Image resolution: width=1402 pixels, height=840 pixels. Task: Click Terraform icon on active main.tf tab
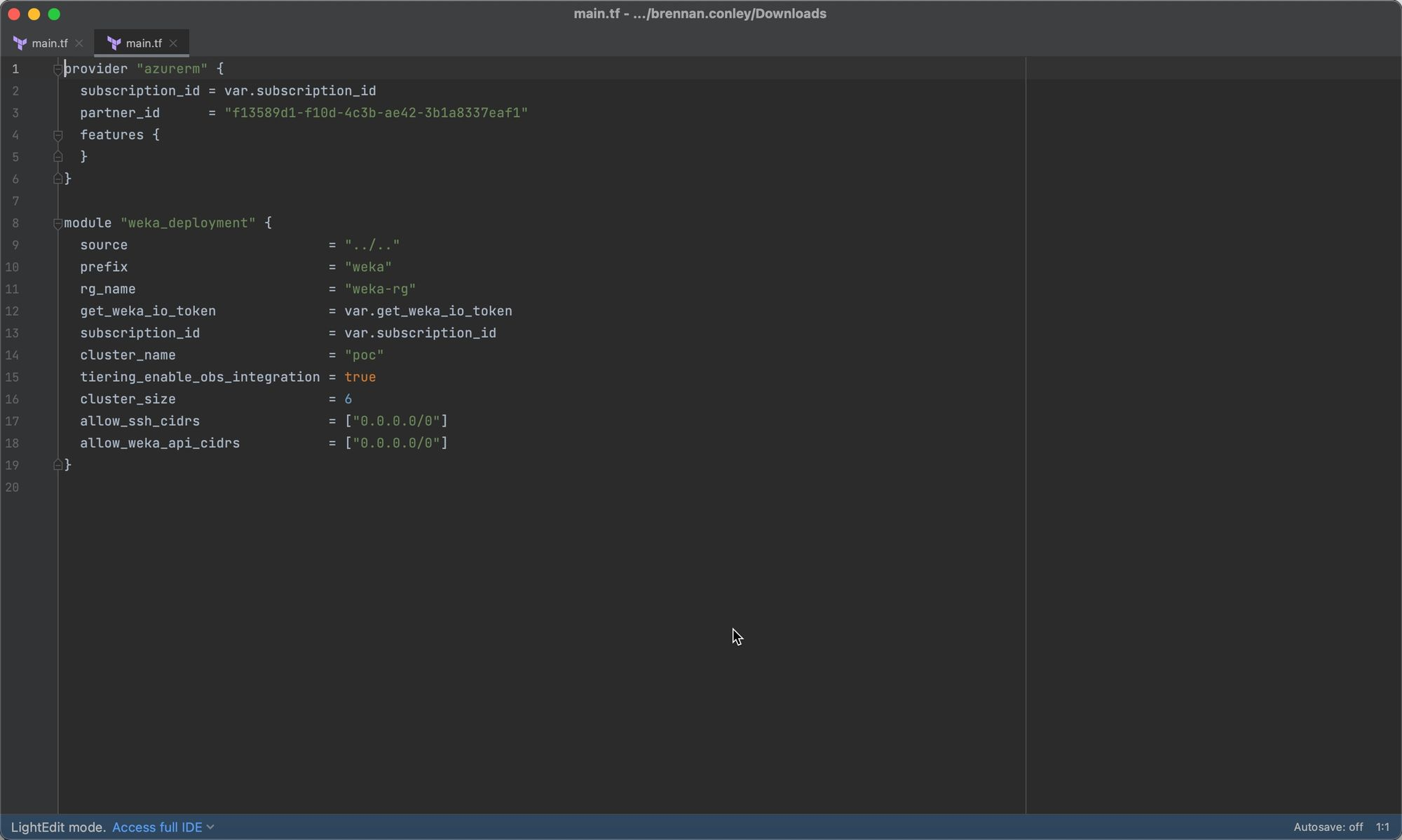114,43
